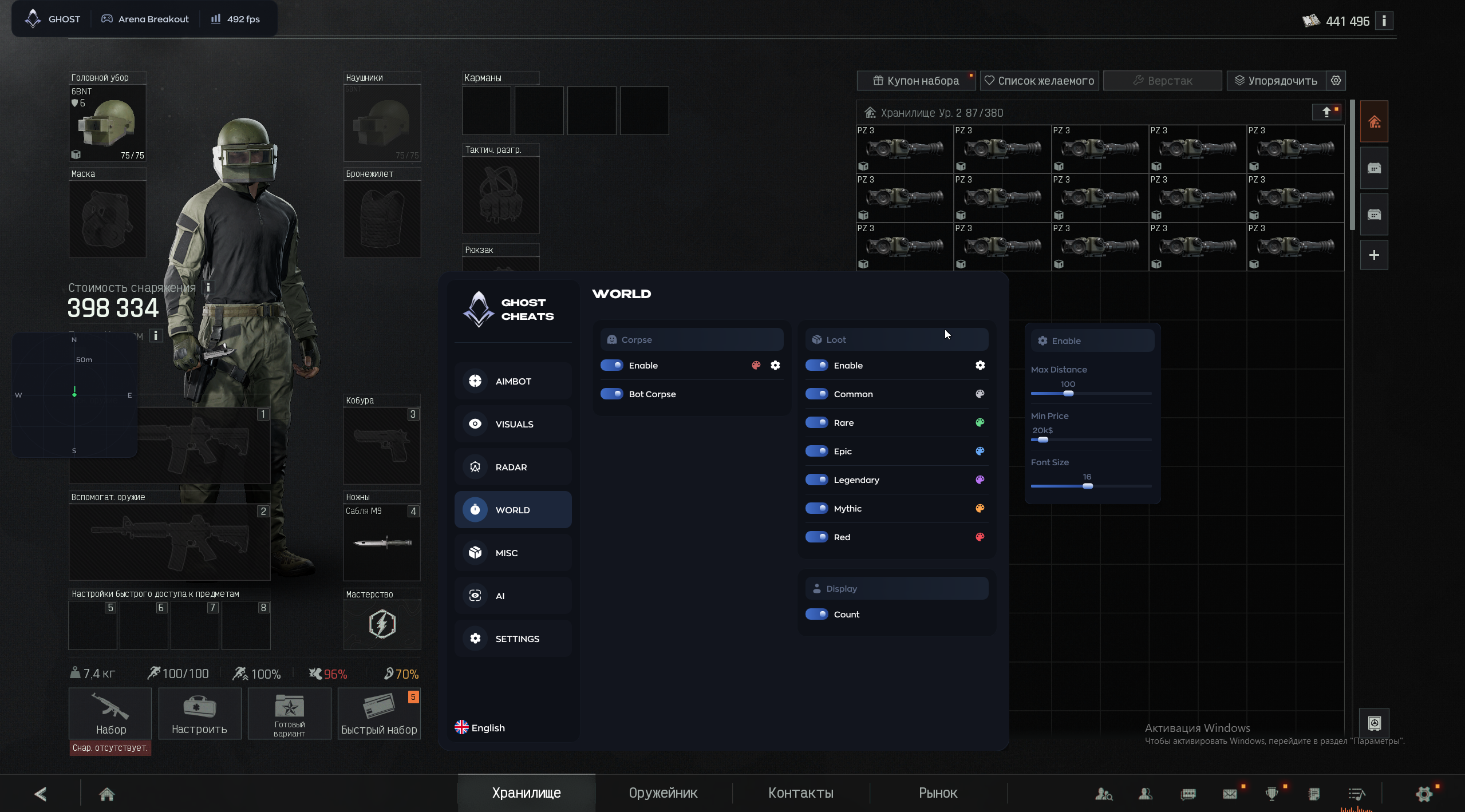The image size is (1465, 812).
Task: Open mail envelope icon in bottom bar
Action: [x=1230, y=794]
